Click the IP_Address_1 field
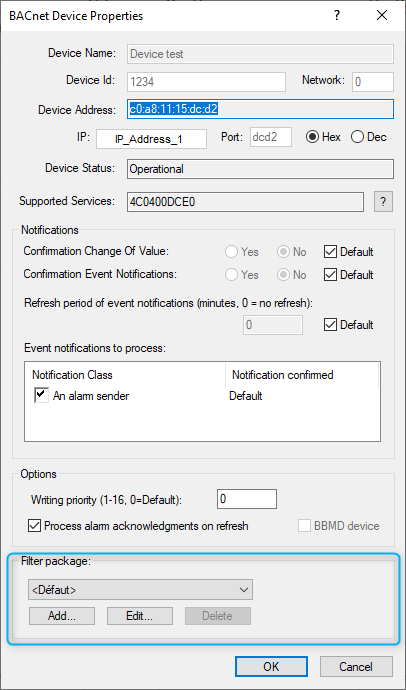The image size is (406, 690). [151, 139]
